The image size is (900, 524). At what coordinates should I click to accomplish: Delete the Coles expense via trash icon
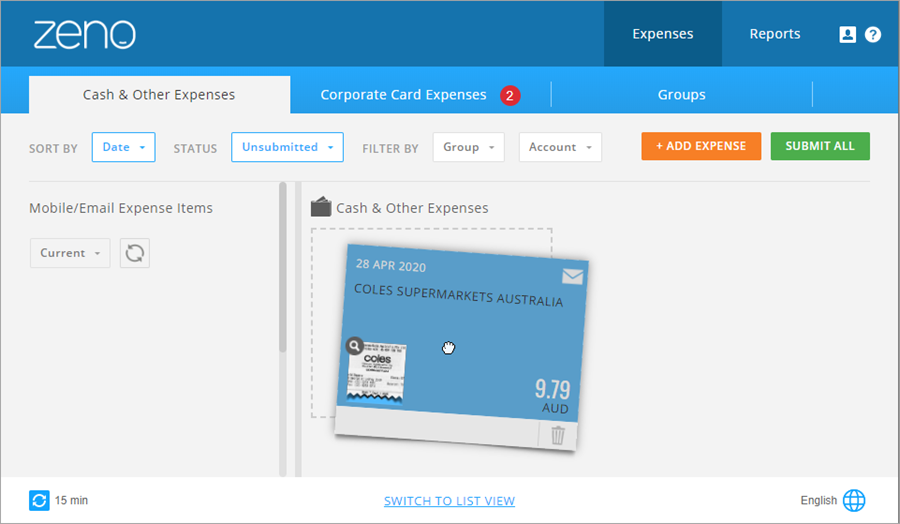pyautogui.click(x=557, y=434)
